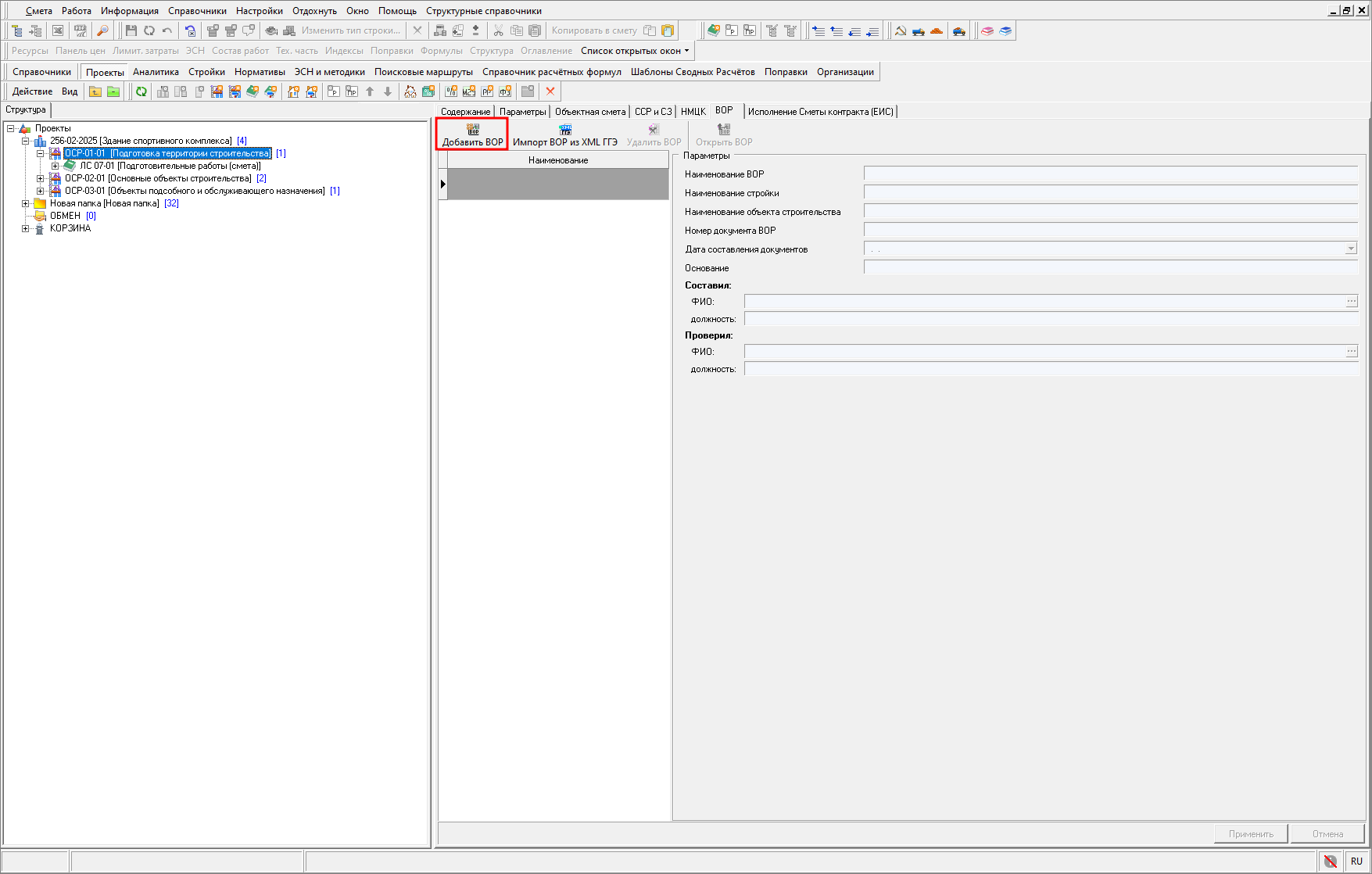Click the gray up arrow in projects toolbar
The width and height of the screenshot is (1372, 874).
[370, 91]
